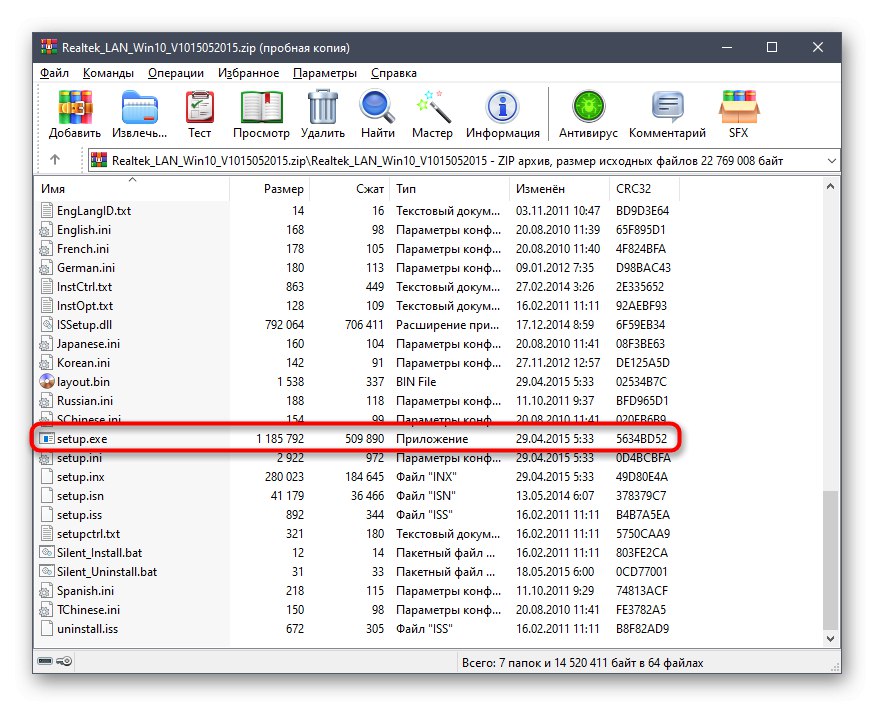Click CRC32 value 5634BD52
This screenshot has width=874, height=706.
click(641, 439)
